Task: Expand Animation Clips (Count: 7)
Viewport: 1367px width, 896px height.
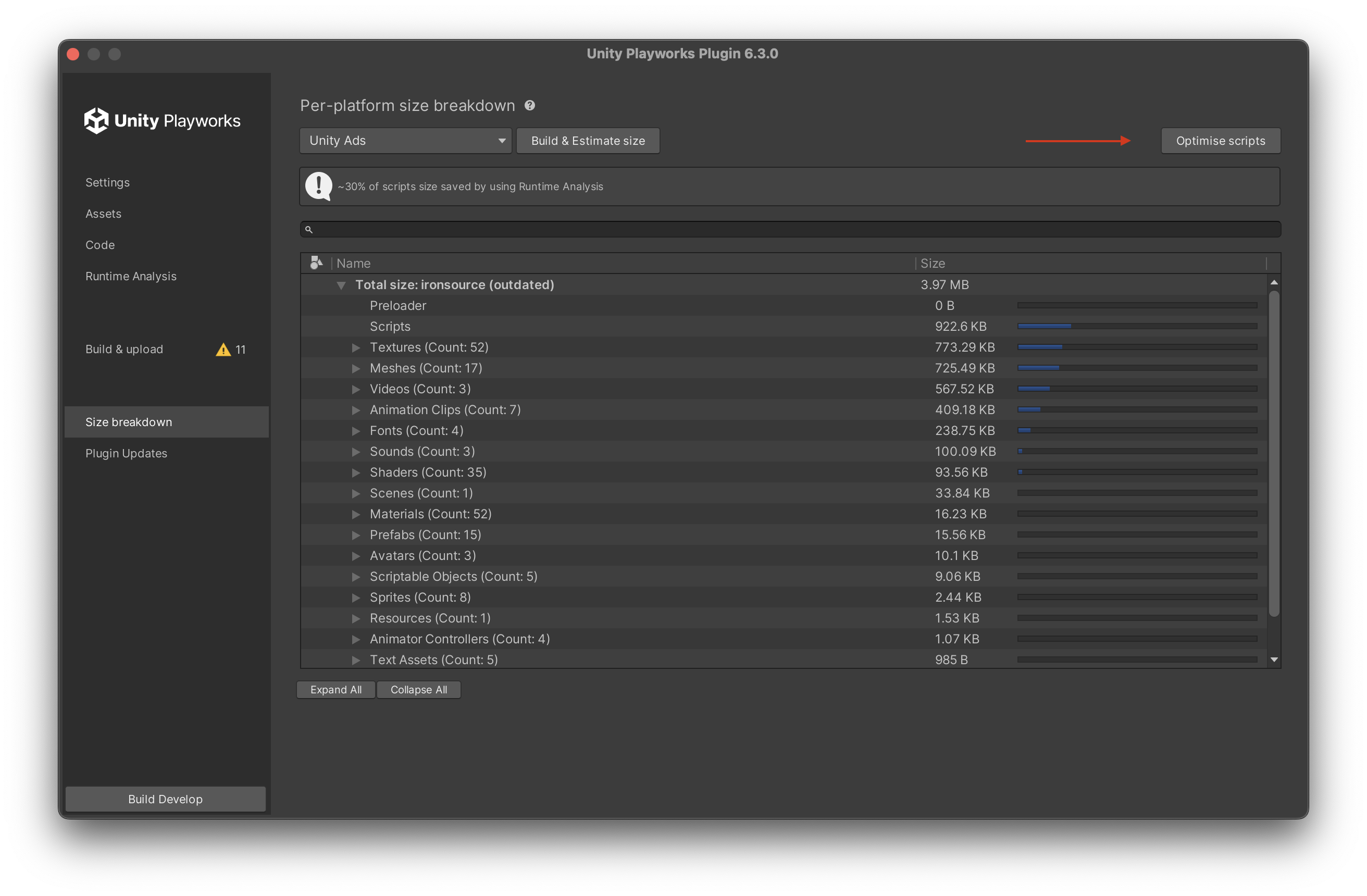Action: point(356,410)
